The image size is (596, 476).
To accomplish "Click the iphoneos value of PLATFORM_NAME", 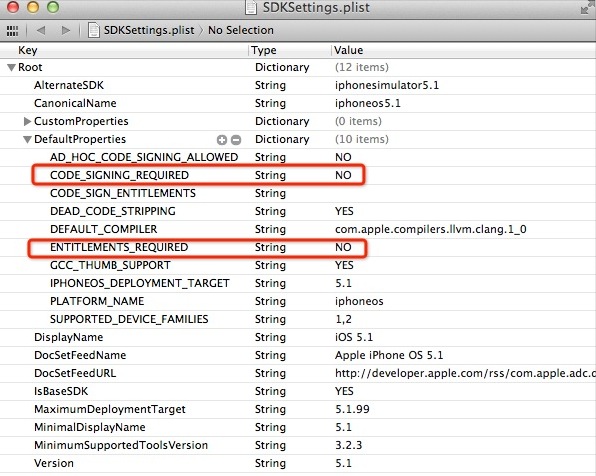I will [359, 301].
